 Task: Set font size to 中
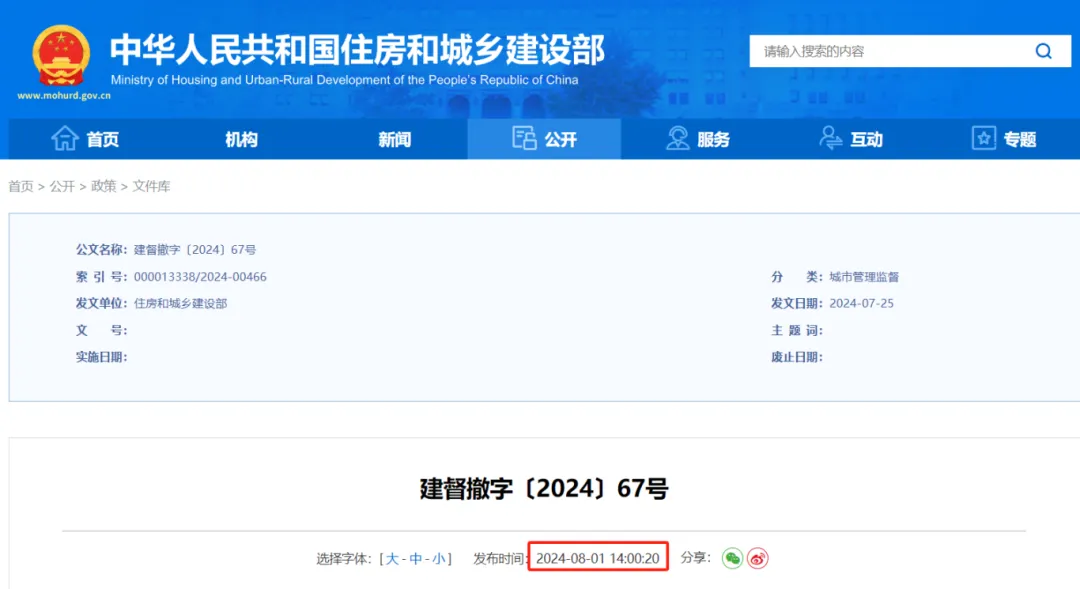415,559
